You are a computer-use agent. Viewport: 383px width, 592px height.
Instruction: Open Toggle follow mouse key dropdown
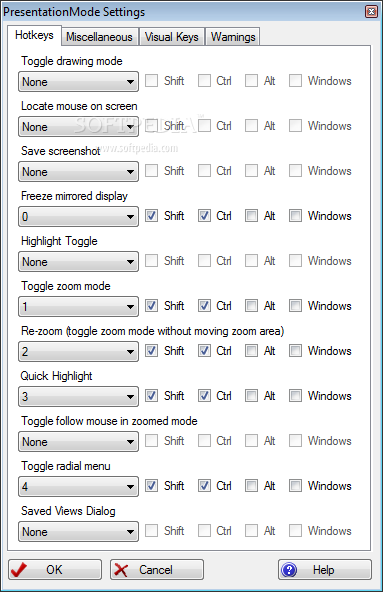(79, 441)
